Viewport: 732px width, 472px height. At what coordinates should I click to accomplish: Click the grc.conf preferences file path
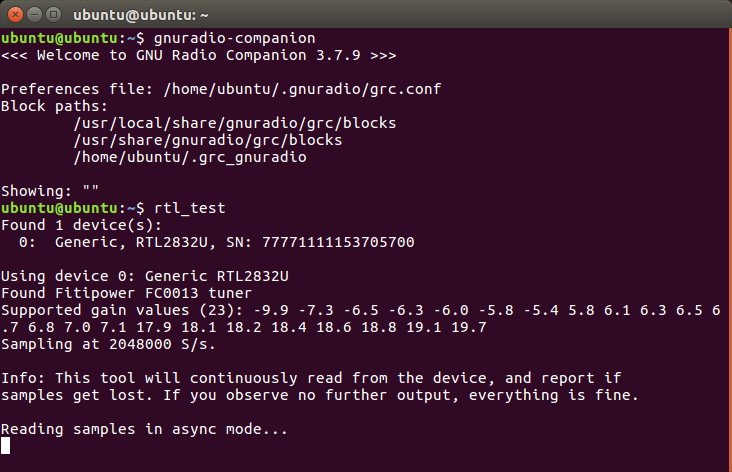click(302, 89)
